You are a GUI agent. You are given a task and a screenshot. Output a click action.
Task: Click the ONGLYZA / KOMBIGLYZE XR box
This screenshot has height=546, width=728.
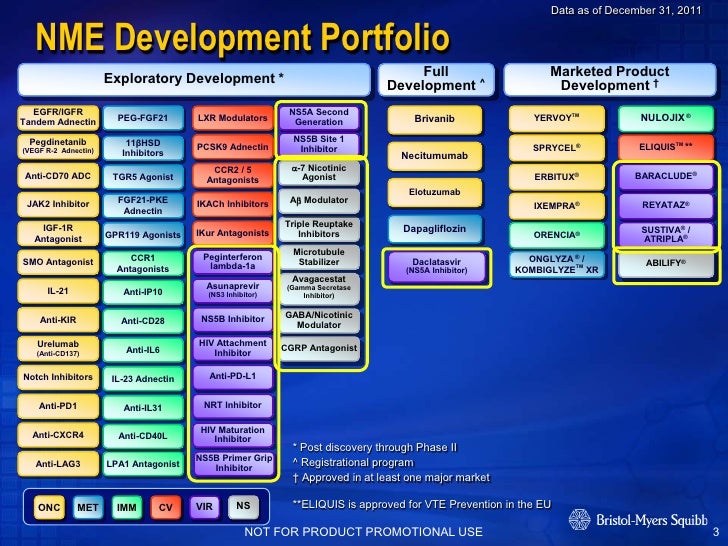tap(557, 265)
